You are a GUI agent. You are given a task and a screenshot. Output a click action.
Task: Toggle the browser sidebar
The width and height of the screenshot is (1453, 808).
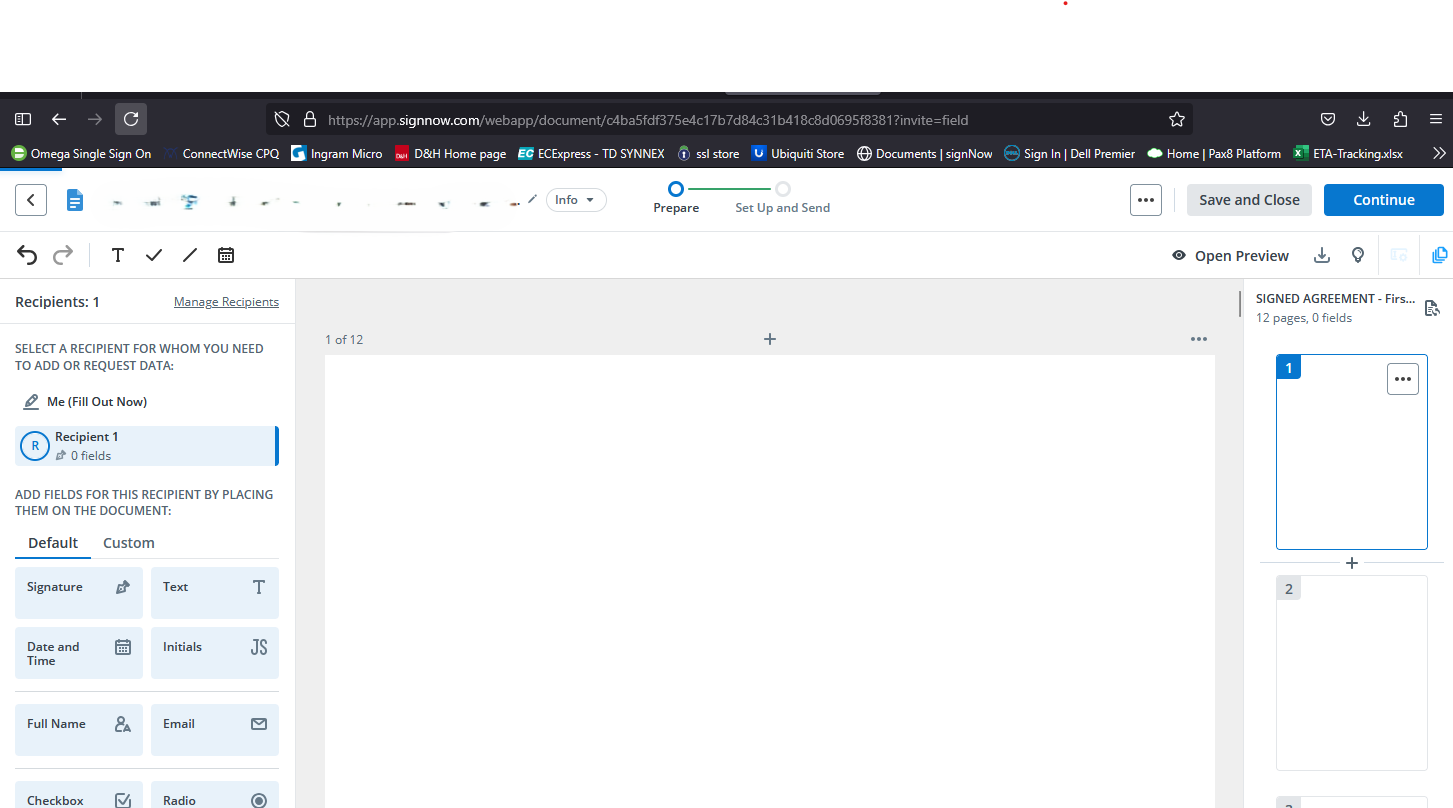point(23,119)
